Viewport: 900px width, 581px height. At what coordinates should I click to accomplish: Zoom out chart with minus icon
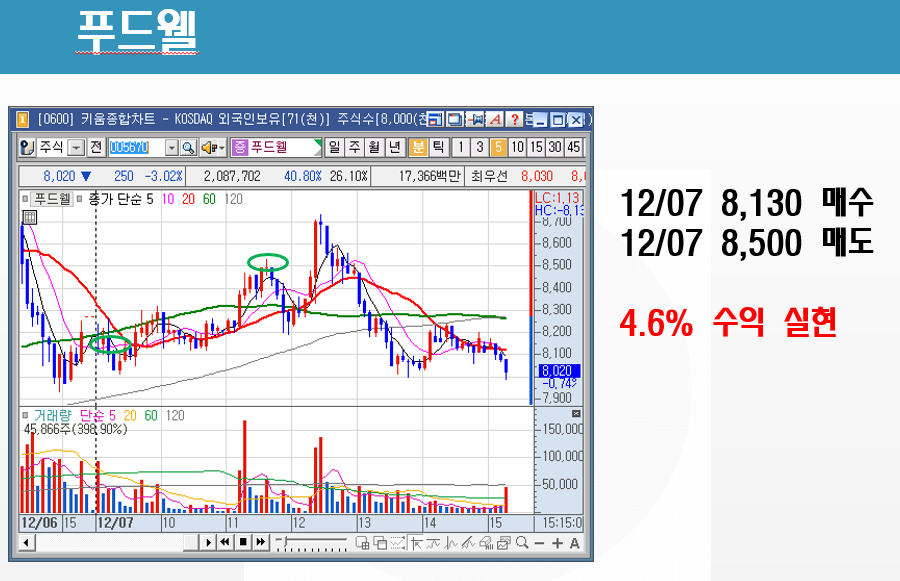[539, 543]
